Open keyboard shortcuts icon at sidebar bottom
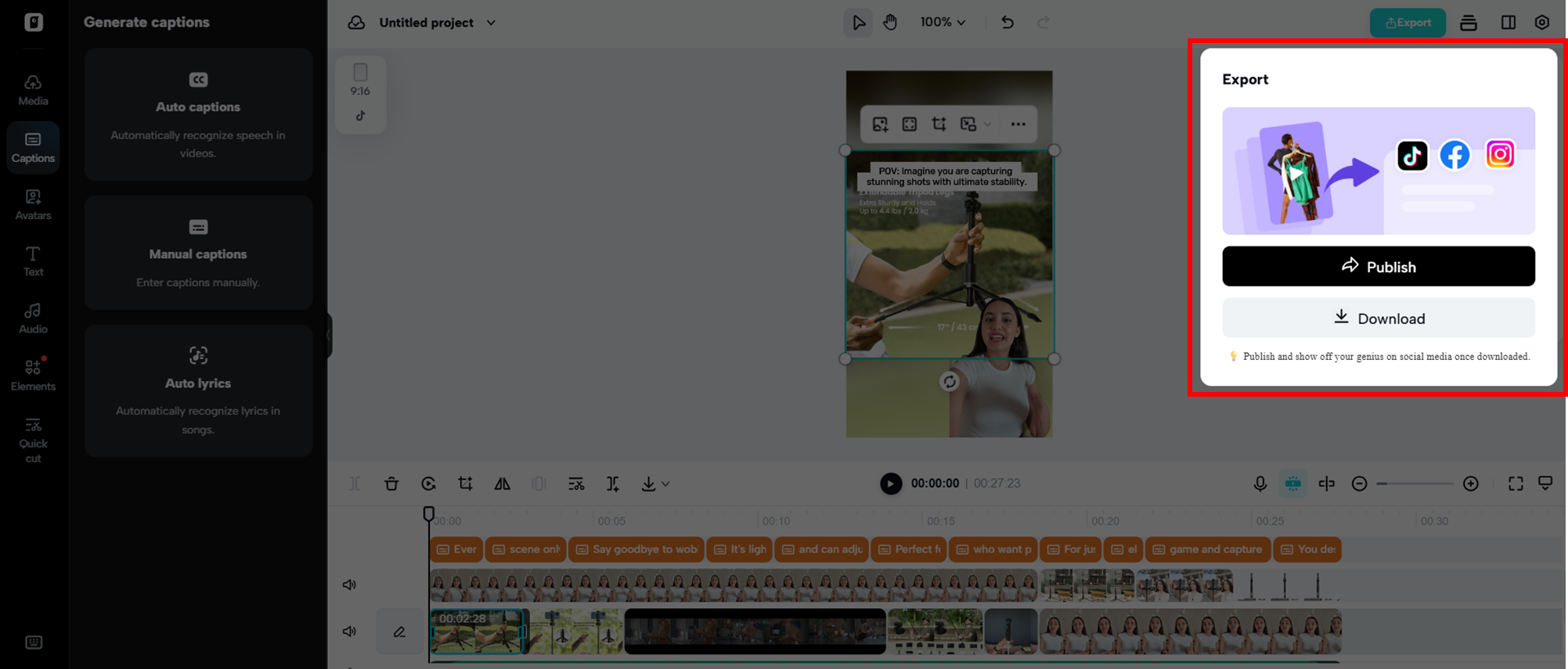 click(34, 642)
